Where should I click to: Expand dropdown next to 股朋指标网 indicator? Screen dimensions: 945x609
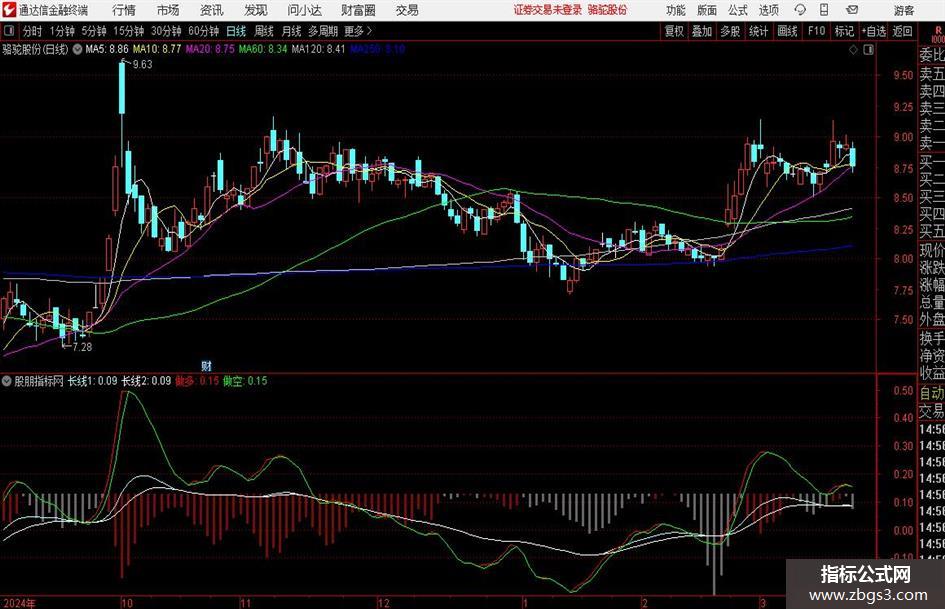[7, 381]
